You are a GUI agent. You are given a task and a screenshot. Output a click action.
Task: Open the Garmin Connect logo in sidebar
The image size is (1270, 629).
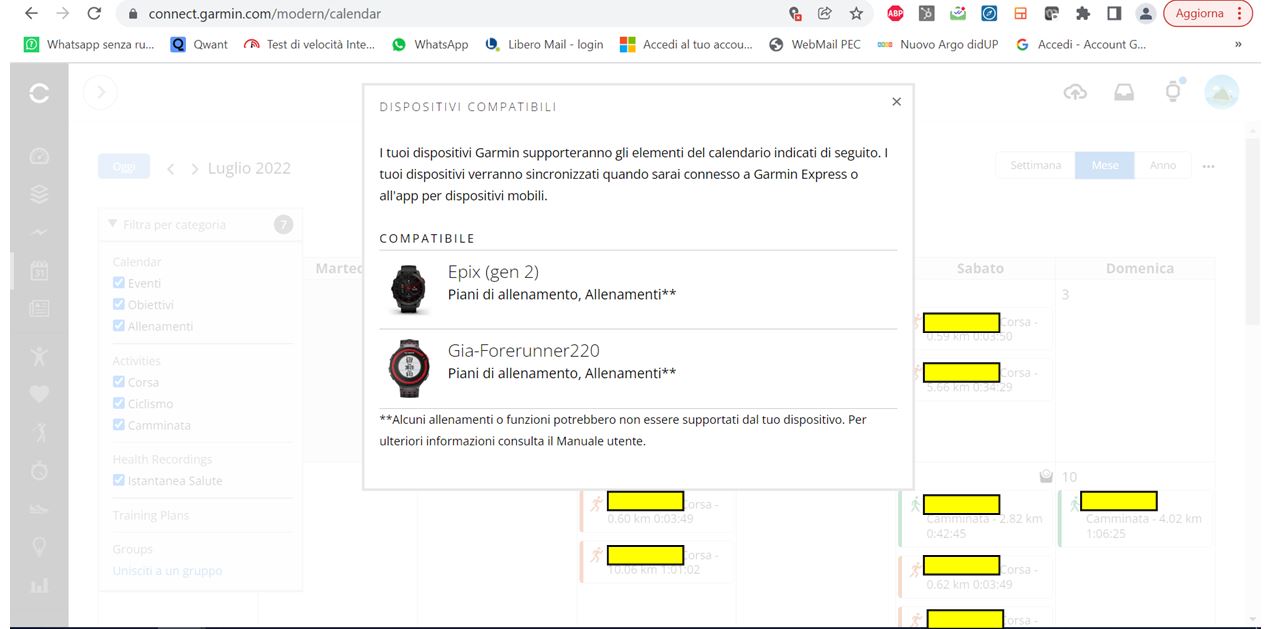pyautogui.click(x=39, y=93)
